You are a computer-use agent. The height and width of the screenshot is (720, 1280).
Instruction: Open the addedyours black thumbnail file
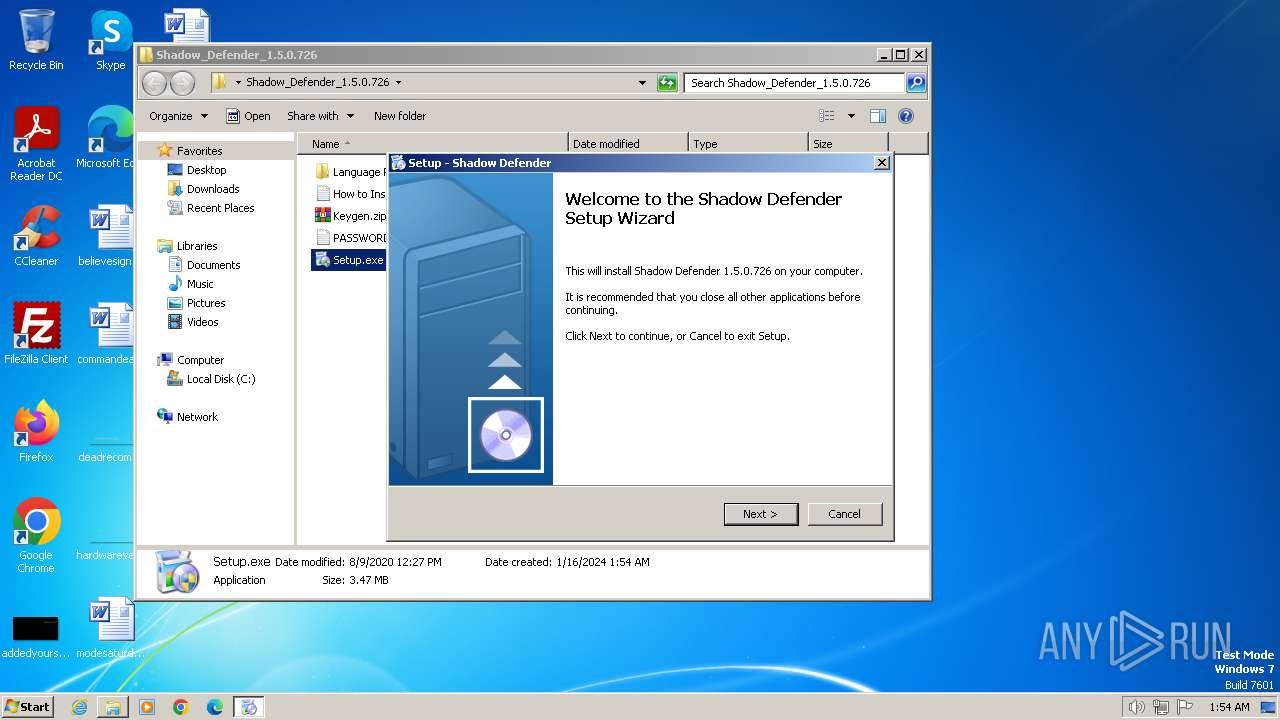click(x=36, y=636)
